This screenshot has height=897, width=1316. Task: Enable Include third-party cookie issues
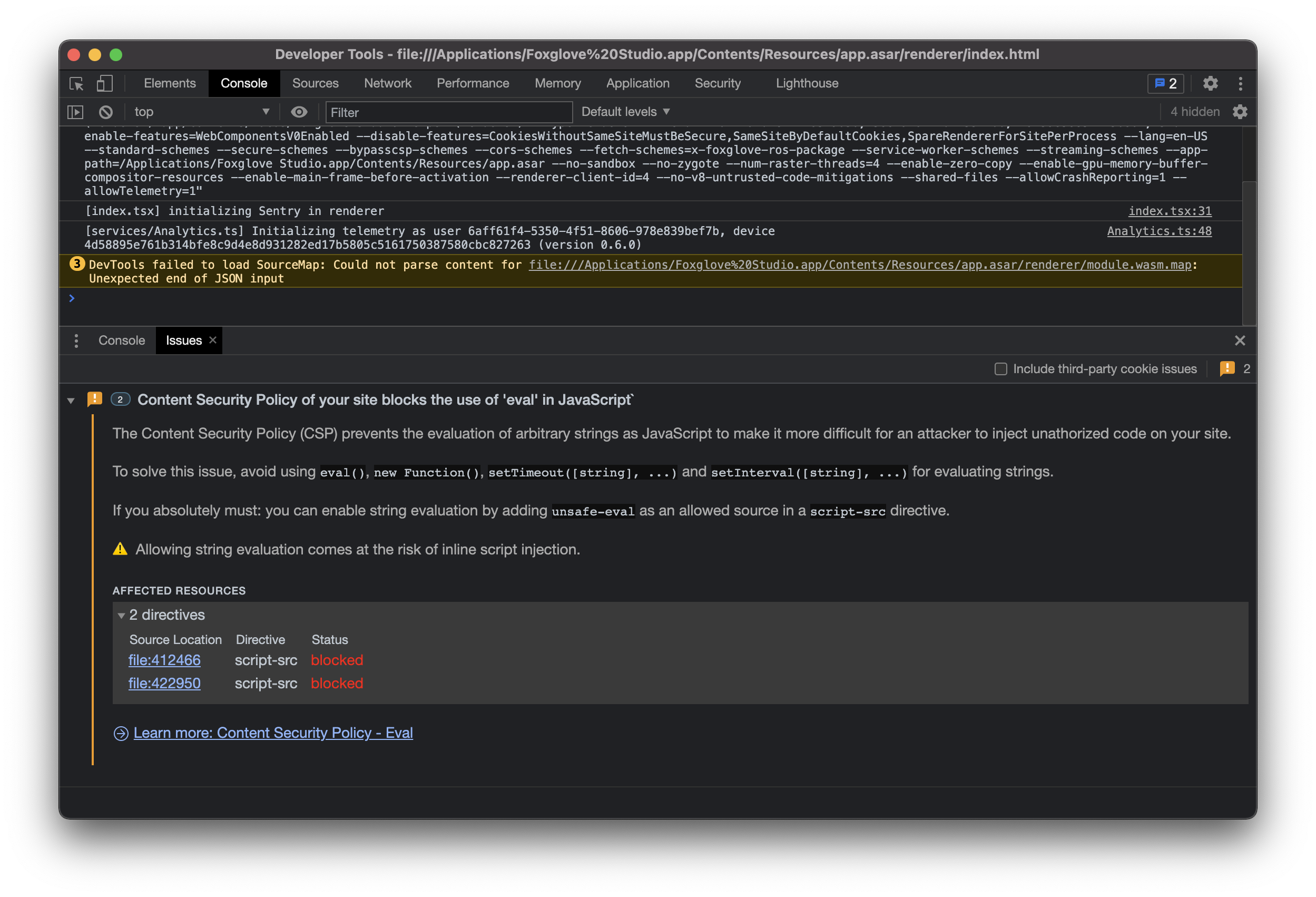(1000, 368)
